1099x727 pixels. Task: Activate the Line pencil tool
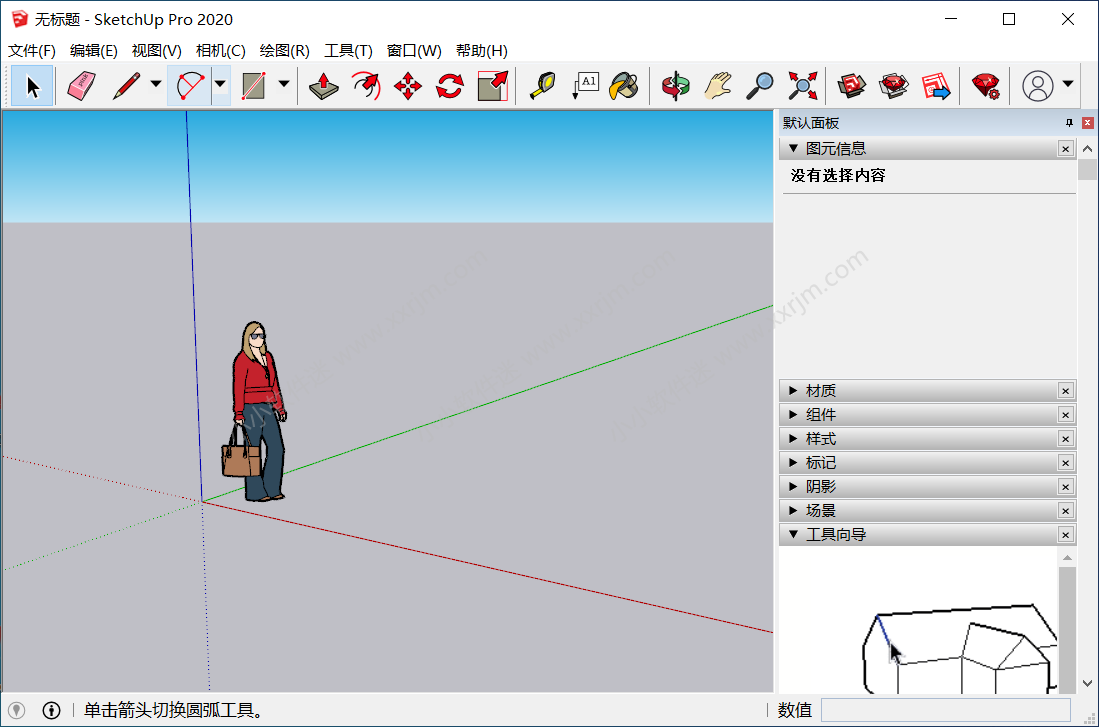coord(126,86)
